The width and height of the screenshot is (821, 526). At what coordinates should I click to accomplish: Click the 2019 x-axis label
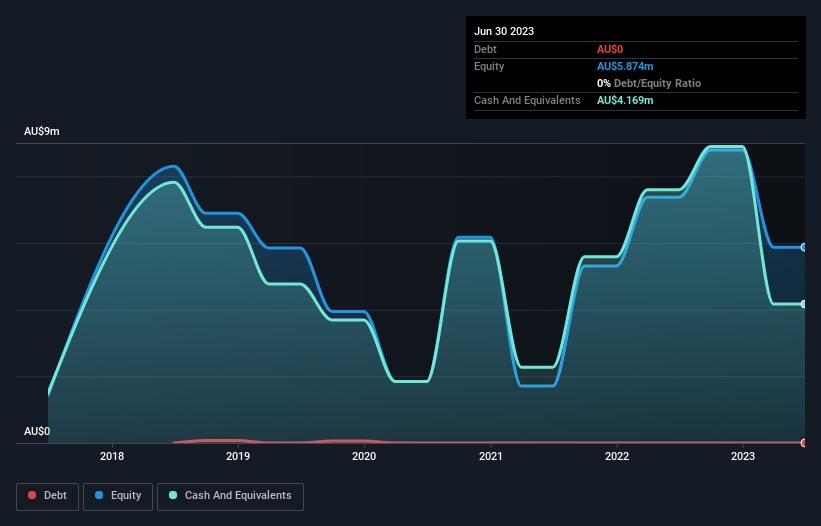click(x=238, y=456)
